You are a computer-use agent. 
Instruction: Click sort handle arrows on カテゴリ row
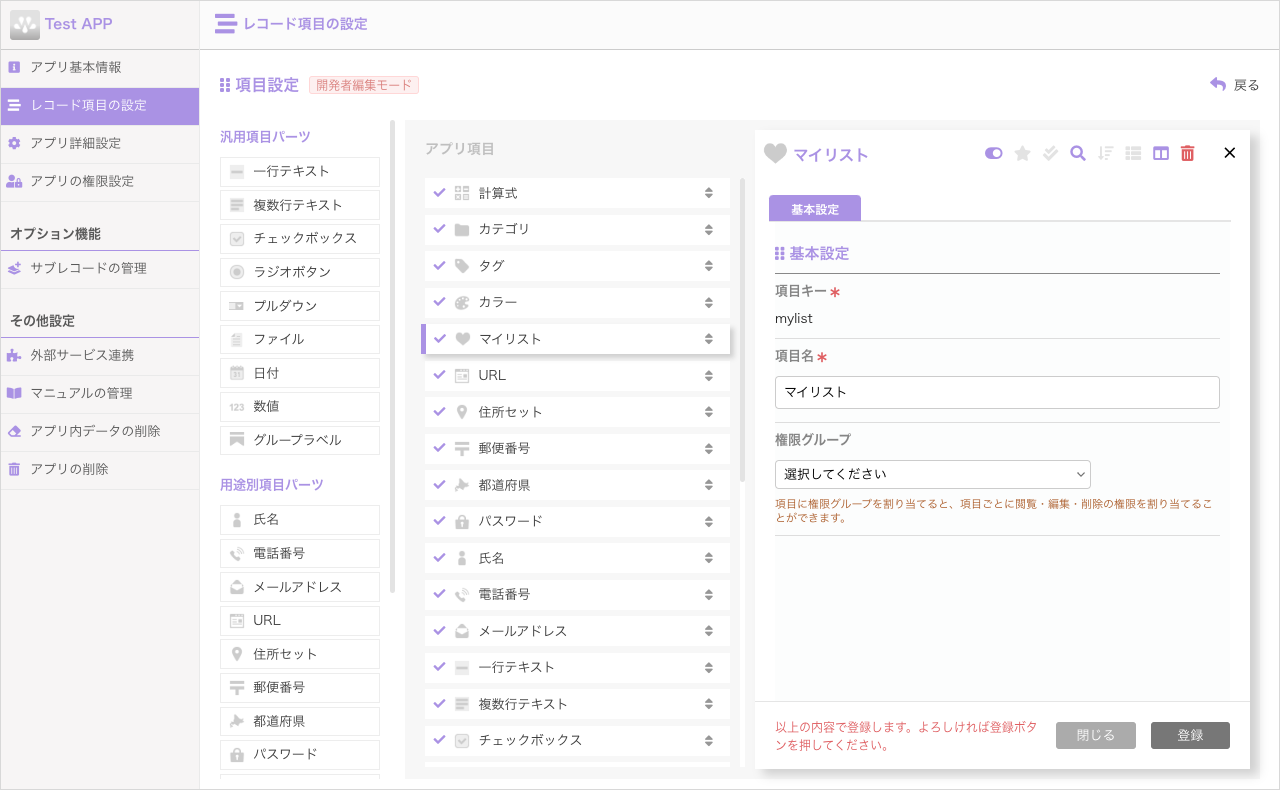[x=709, y=229]
